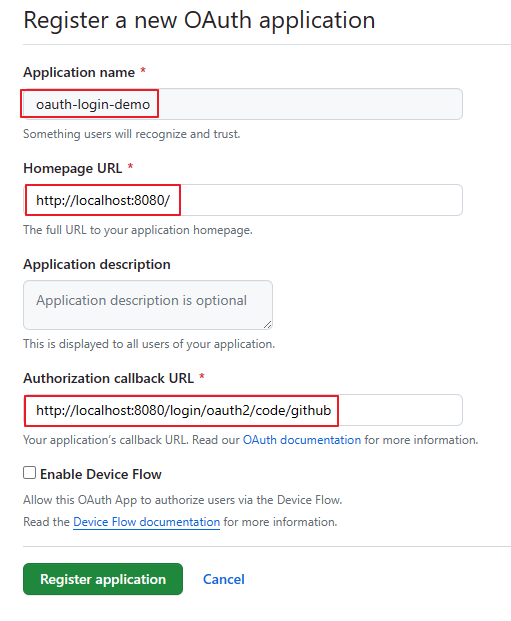
Task: Open the OAuth documentation link
Action: pos(302,440)
